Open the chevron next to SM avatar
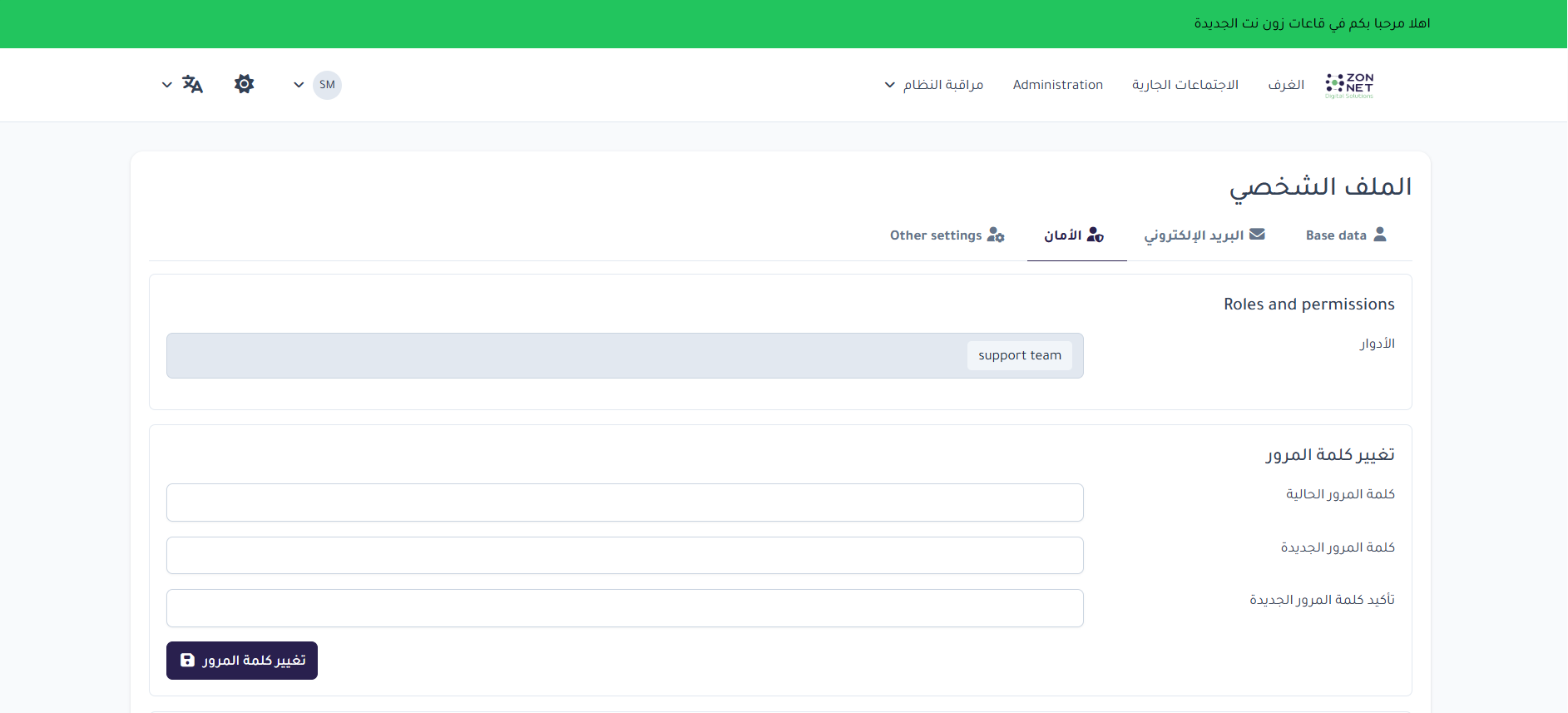This screenshot has height=713, width=1568. pyautogui.click(x=299, y=85)
